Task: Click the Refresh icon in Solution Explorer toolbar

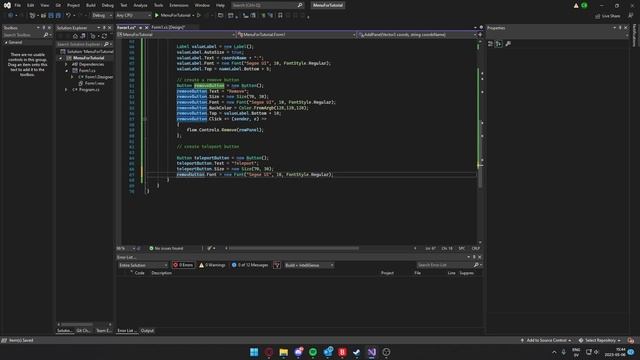Action: click(104, 36)
